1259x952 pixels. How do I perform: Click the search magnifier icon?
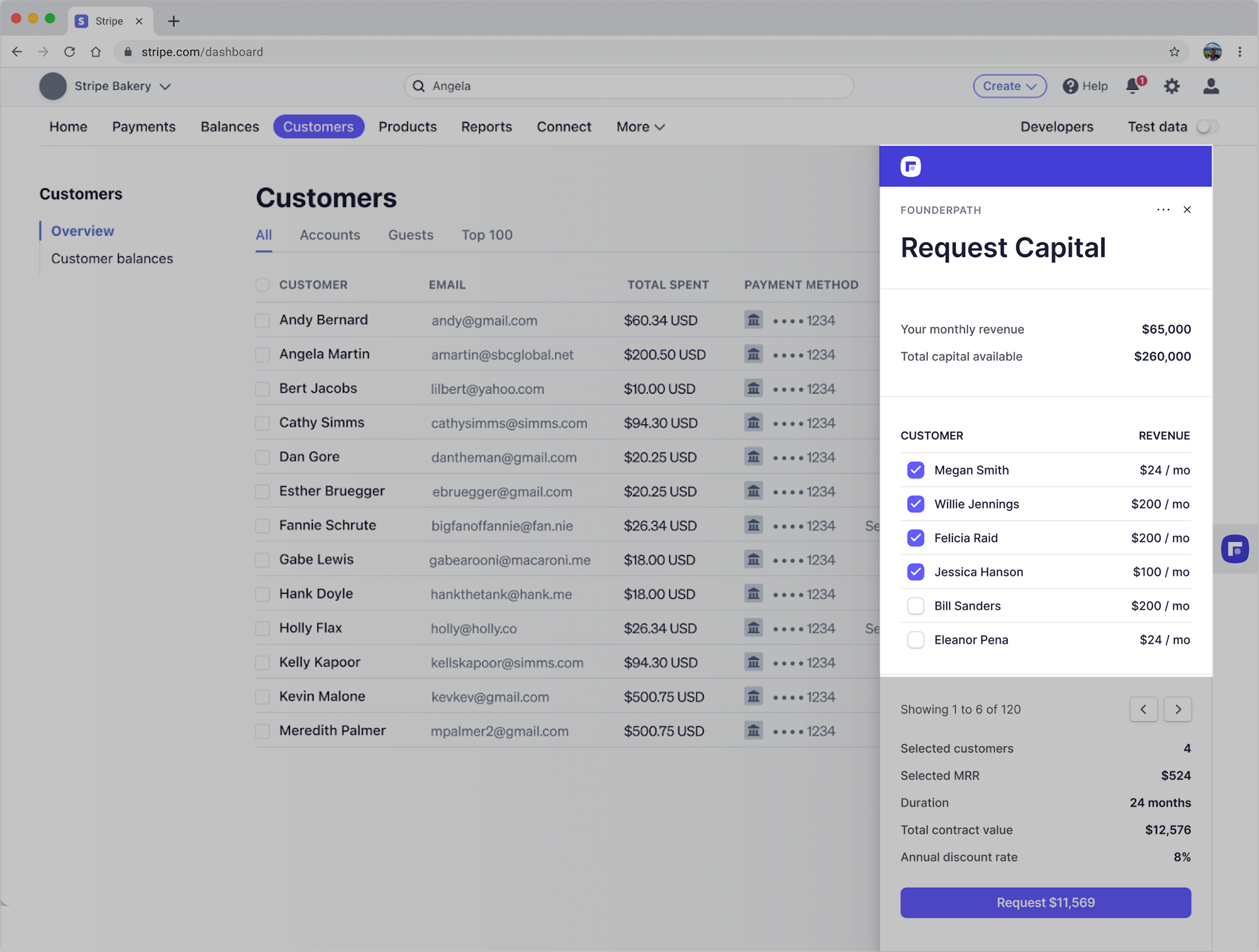419,86
